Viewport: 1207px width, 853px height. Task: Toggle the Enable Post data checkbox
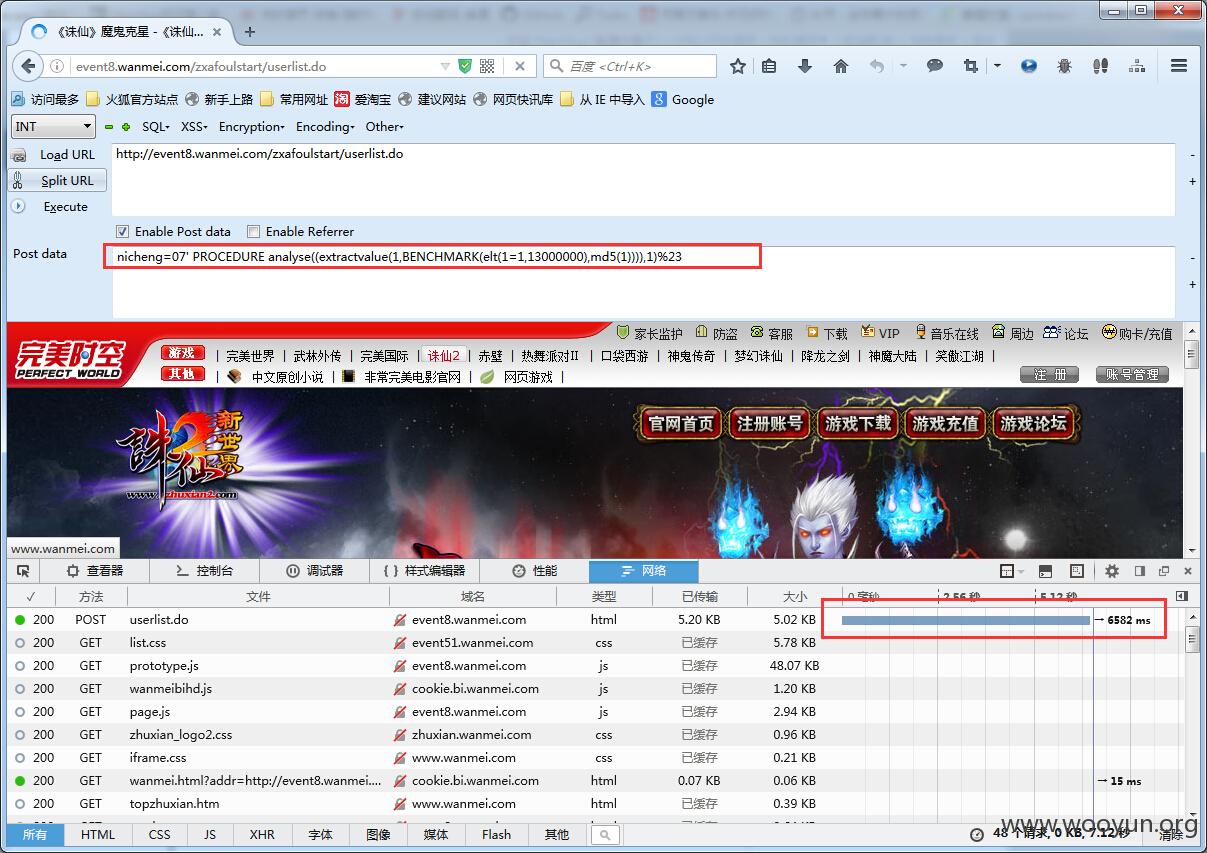coord(123,231)
